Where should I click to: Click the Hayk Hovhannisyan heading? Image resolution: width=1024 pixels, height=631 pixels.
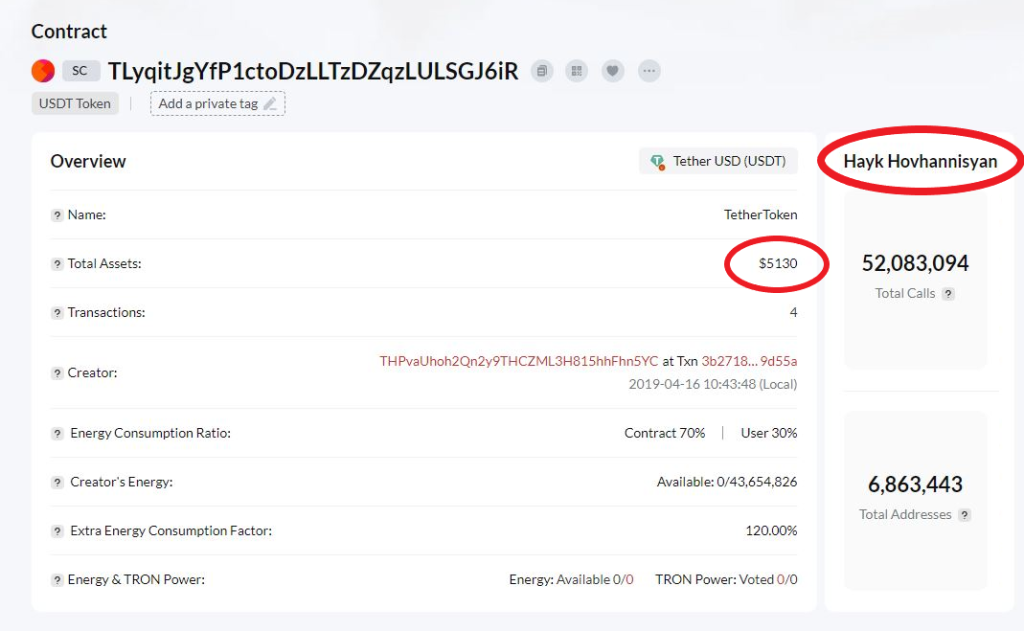[x=920, y=161]
